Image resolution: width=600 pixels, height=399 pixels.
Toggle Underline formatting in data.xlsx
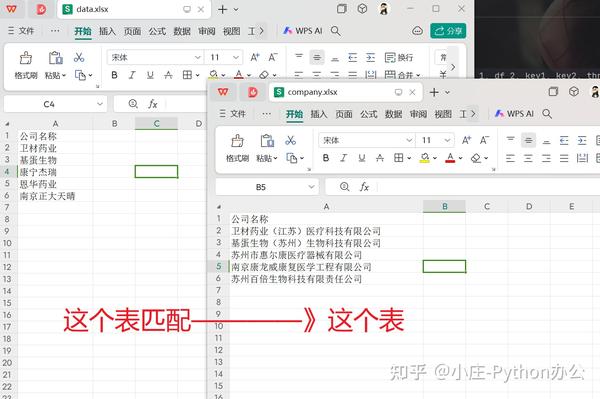[x=150, y=75]
